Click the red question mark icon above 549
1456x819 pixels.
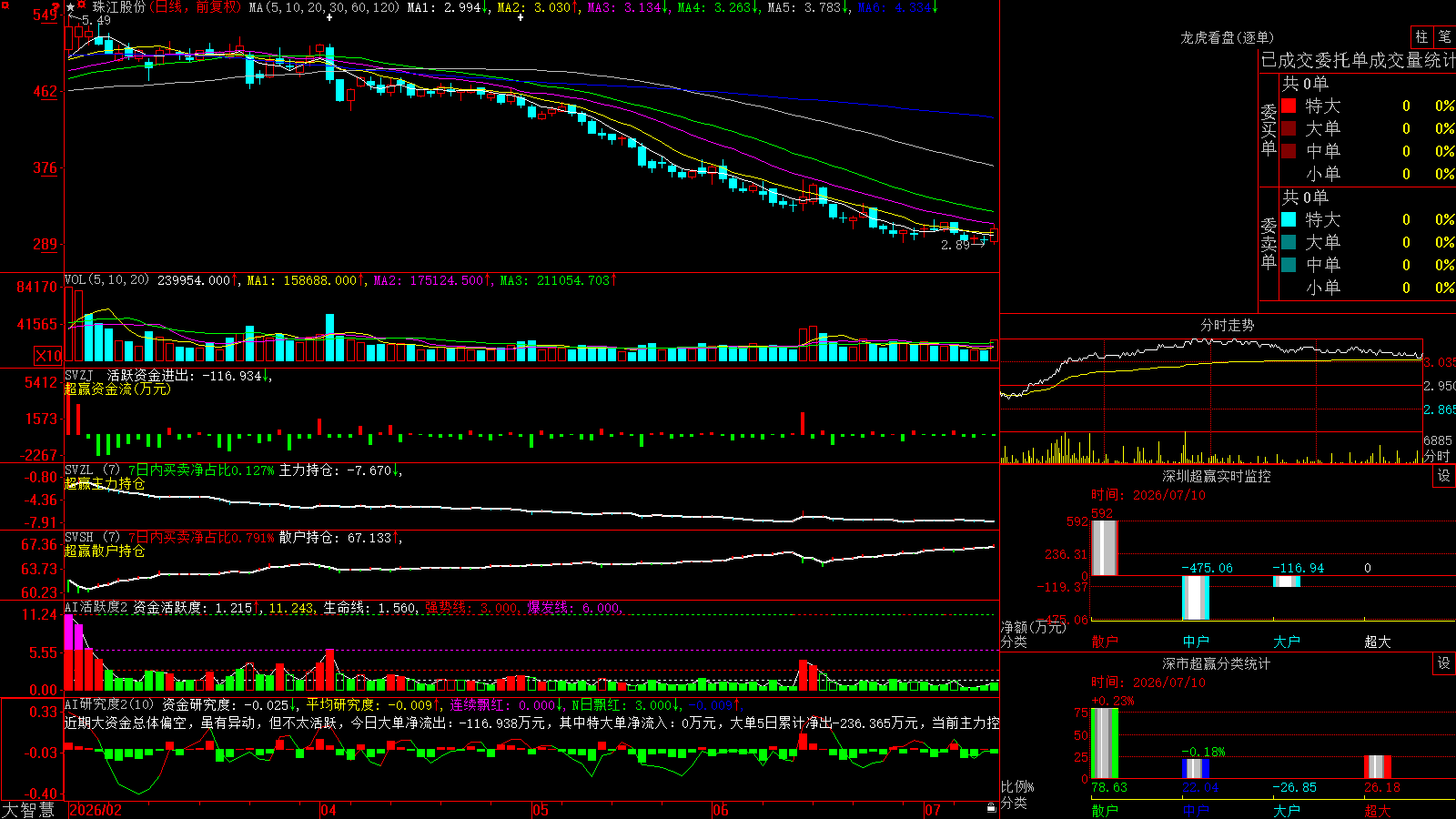[56, 6]
